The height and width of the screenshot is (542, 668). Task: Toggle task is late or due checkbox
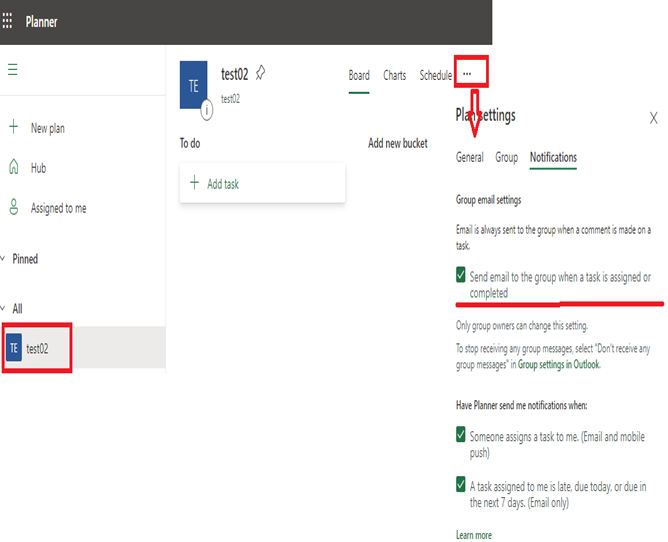coord(461,484)
